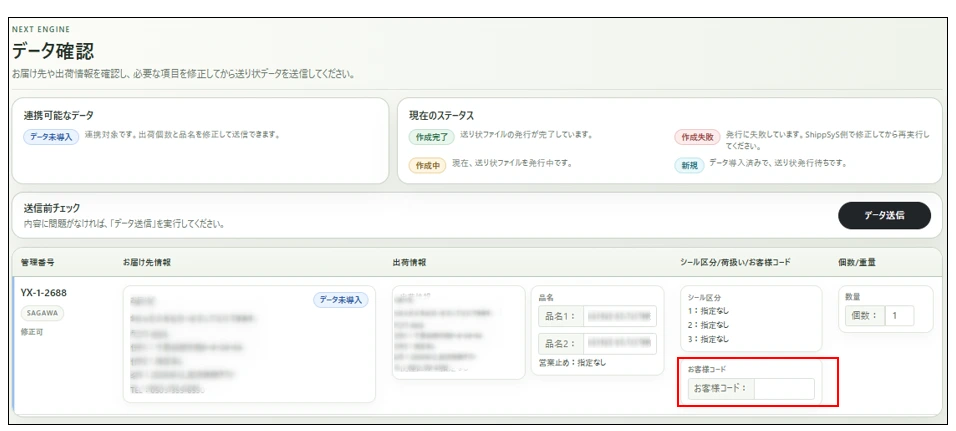This screenshot has height=431, width=956.
Task: Click the データ送信 button
Action: point(884,215)
